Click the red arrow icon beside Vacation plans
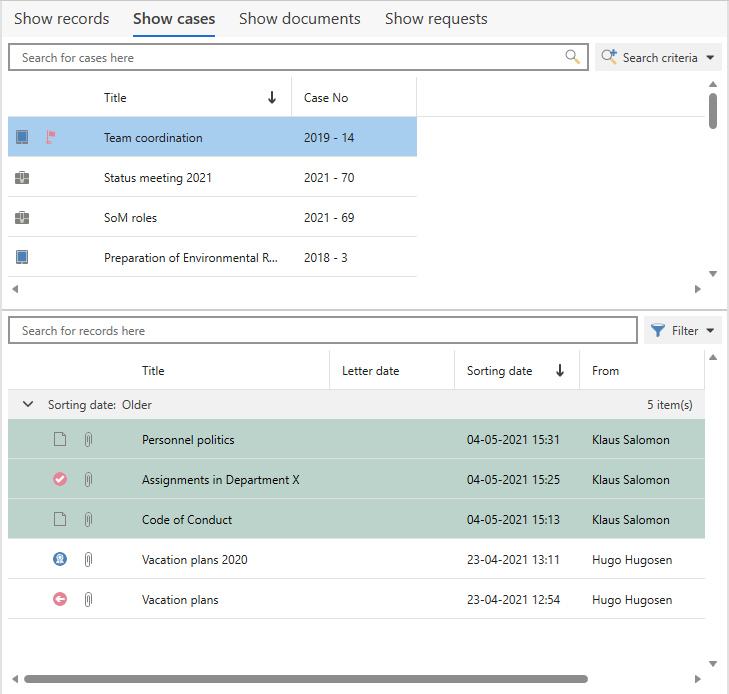The width and height of the screenshot is (729, 694). [60, 600]
